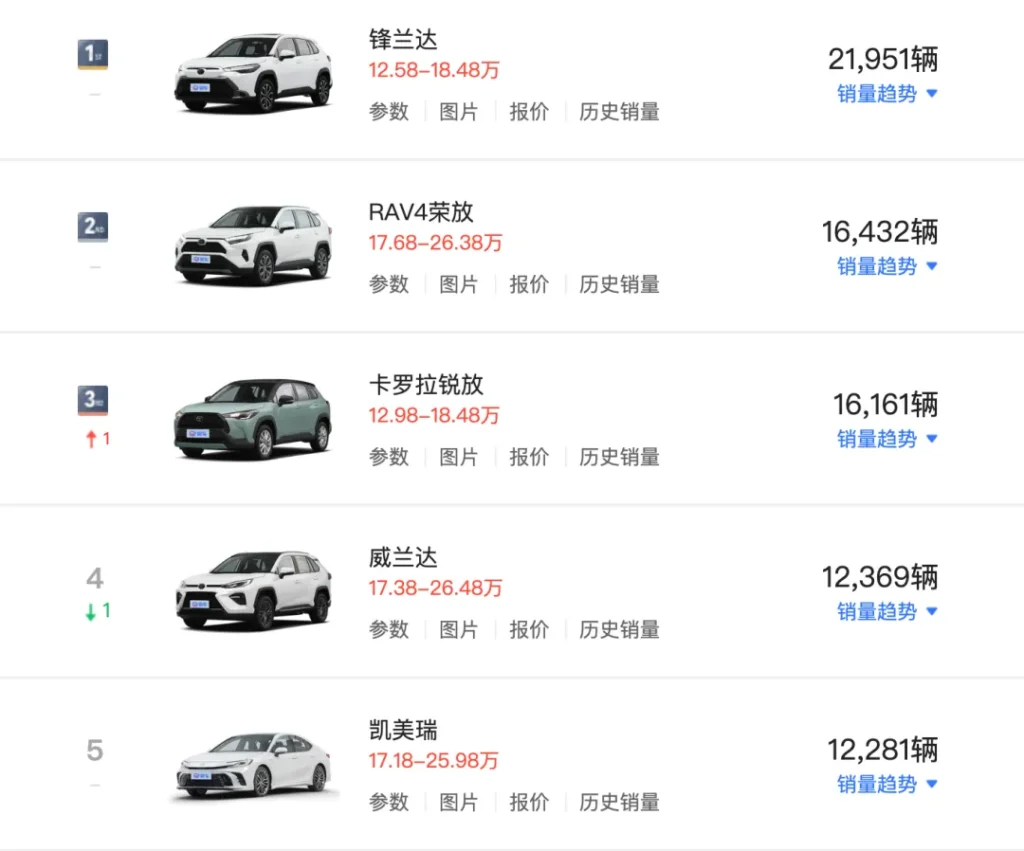Expand 销量趋势 dropdown for 威兰达
This screenshot has width=1024, height=851.
point(886,612)
